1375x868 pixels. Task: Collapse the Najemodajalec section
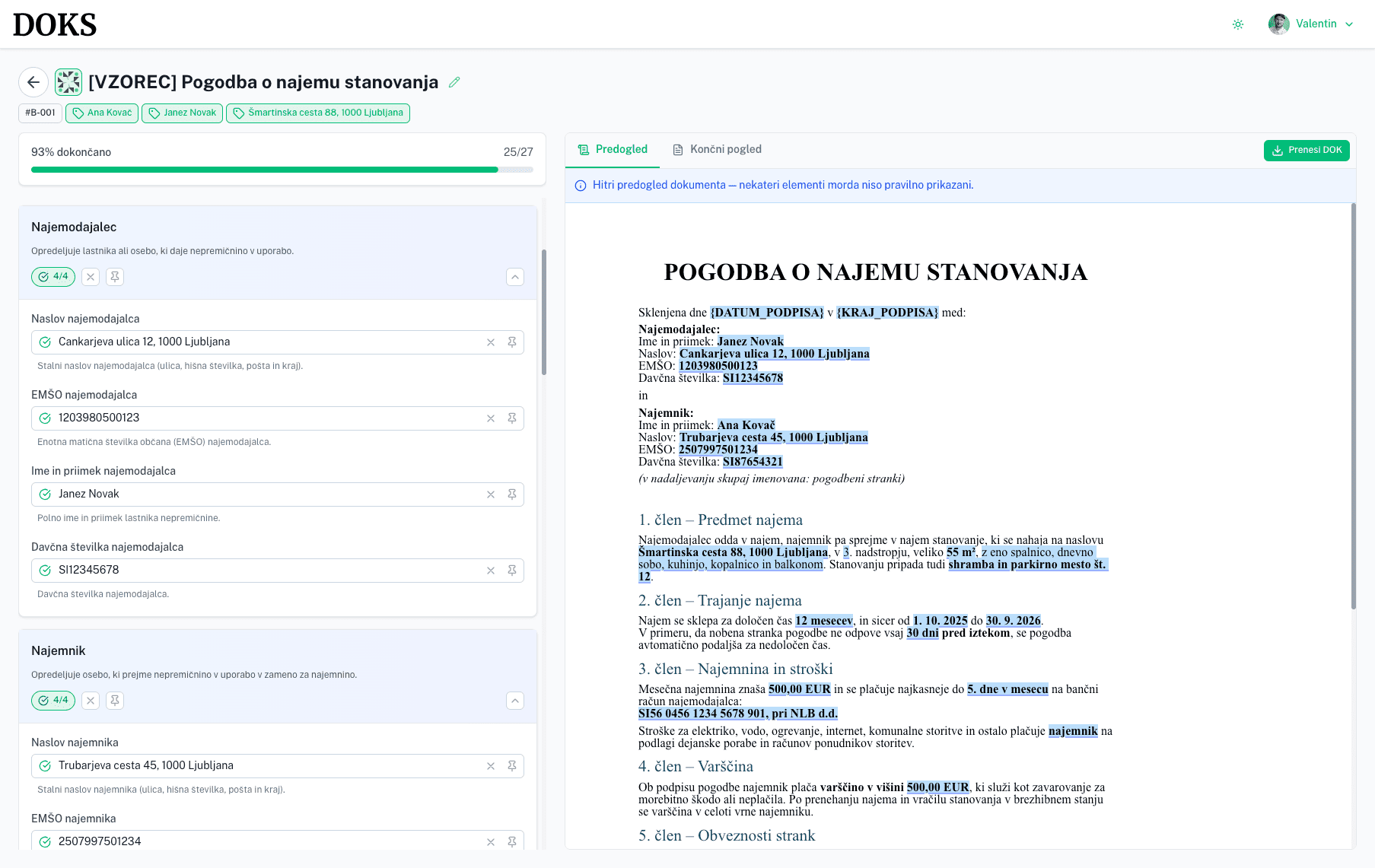(515, 277)
